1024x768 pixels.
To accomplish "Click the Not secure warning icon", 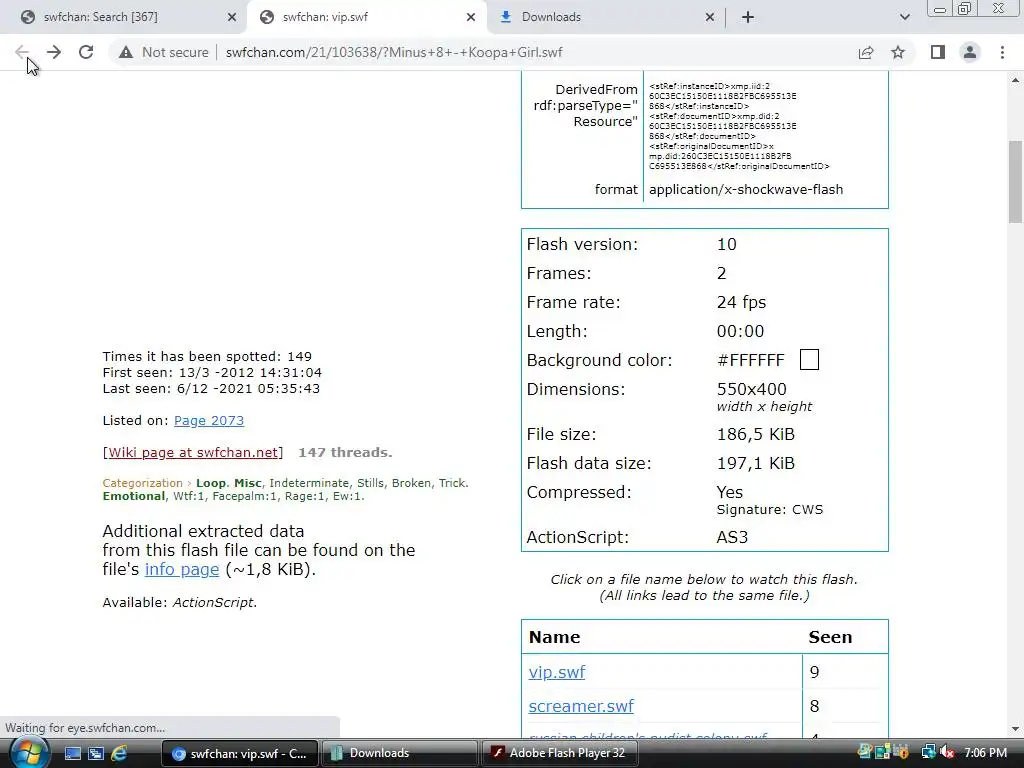I will point(126,52).
